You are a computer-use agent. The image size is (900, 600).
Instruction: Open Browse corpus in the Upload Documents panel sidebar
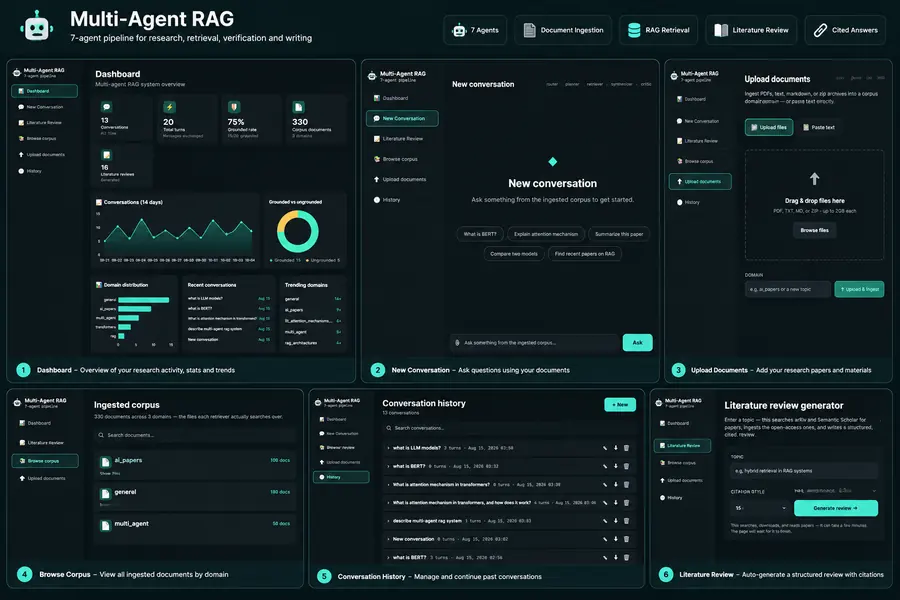[x=700, y=161]
